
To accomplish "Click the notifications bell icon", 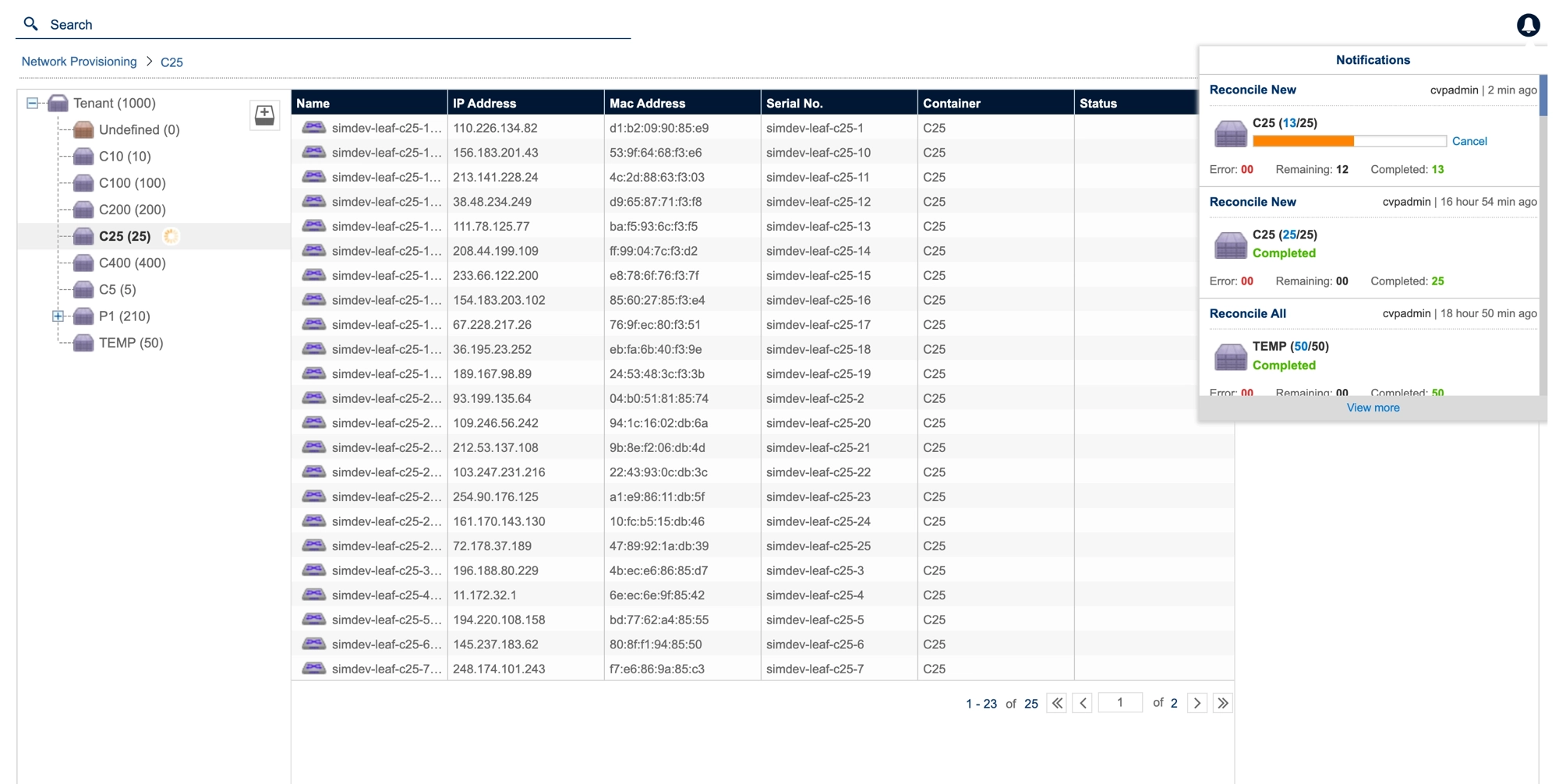I will click(1528, 25).
